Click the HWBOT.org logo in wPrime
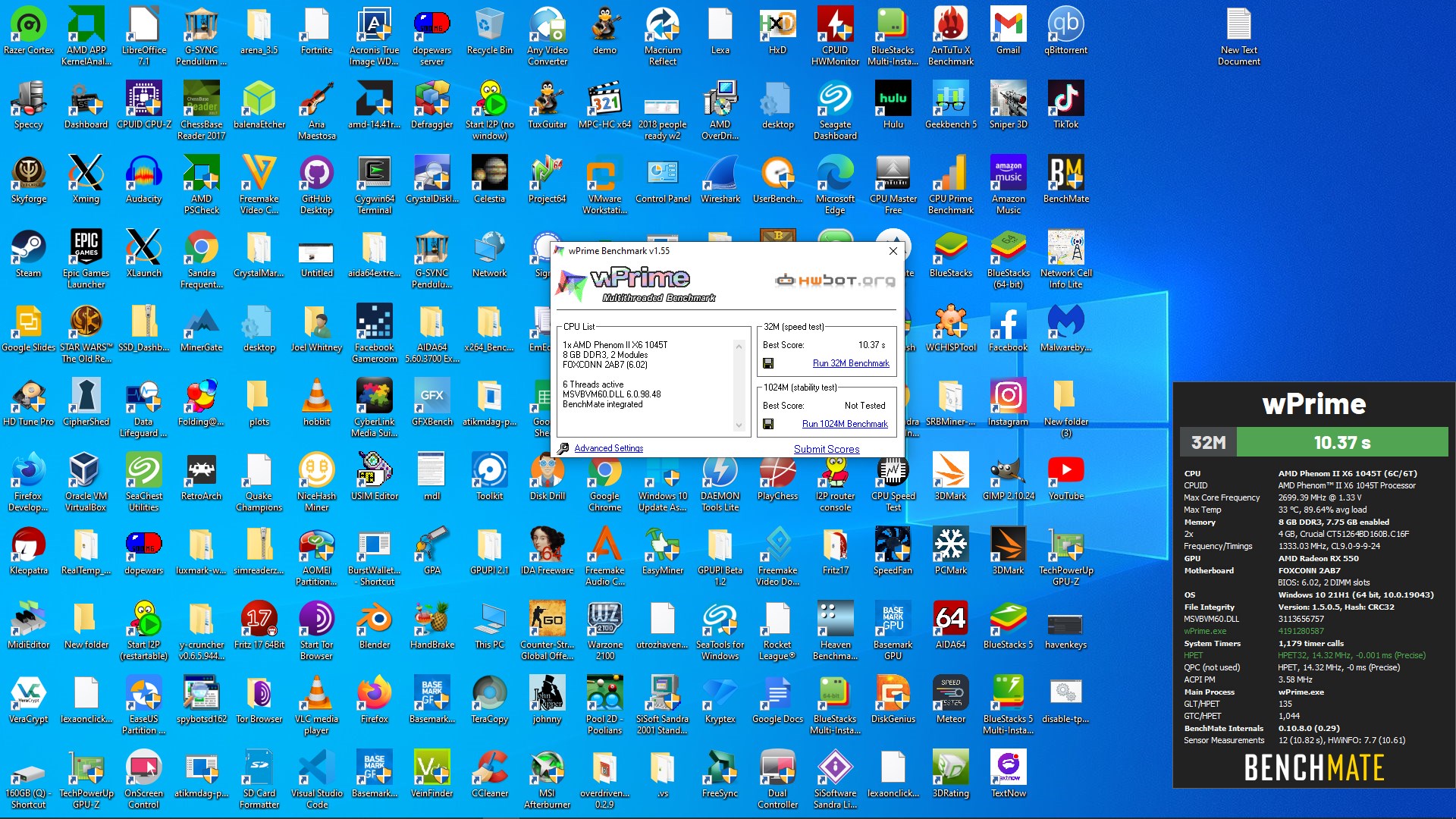 (x=835, y=281)
